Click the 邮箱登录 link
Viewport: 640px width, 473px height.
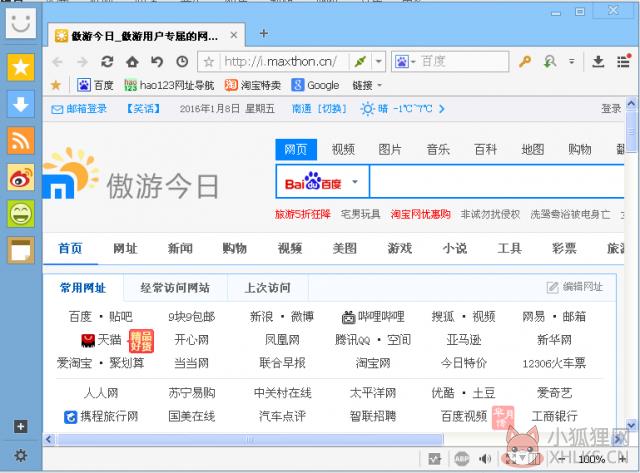pyautogui.click(x=79, y=109)
